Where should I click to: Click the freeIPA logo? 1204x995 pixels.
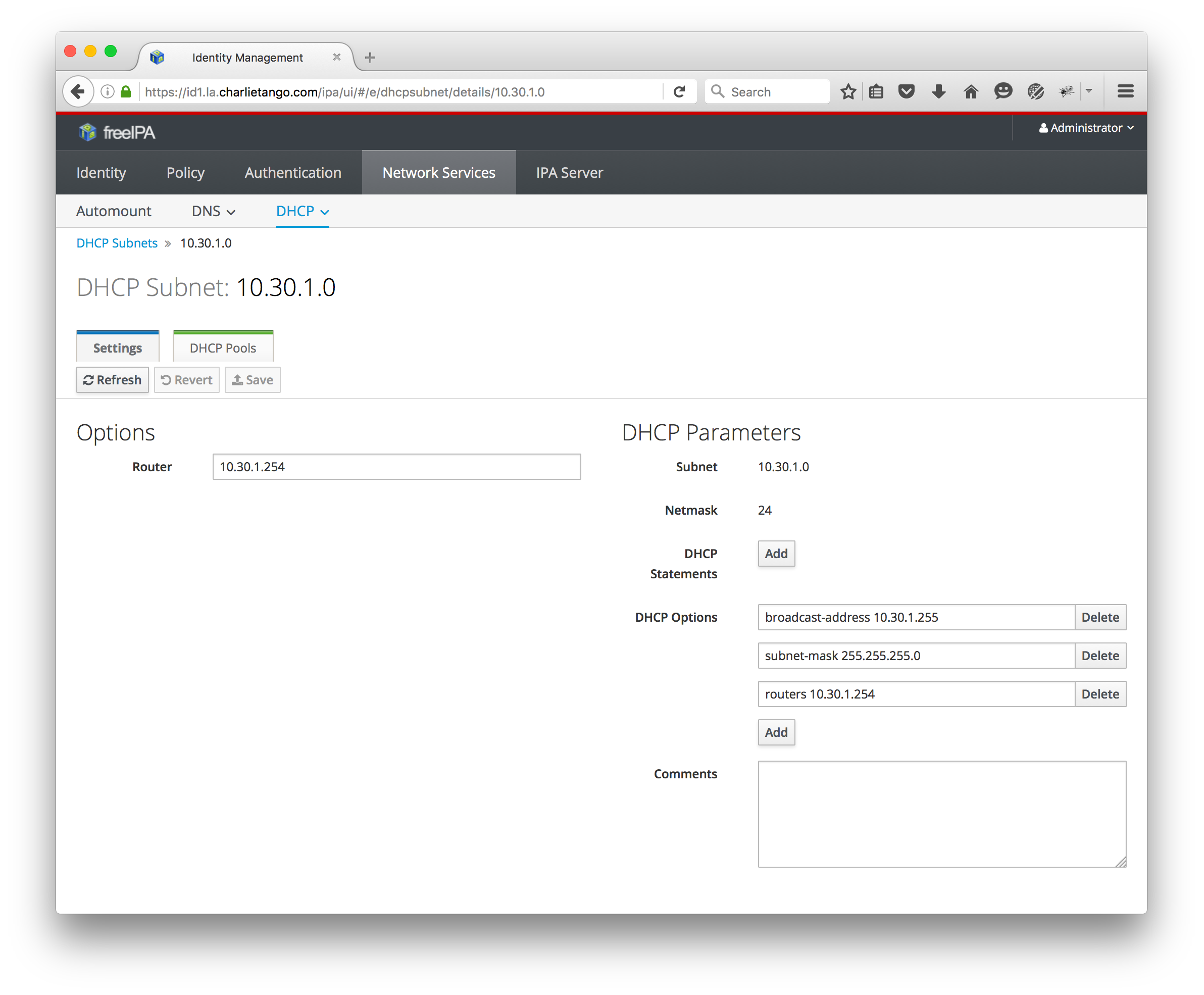point(117,132)
